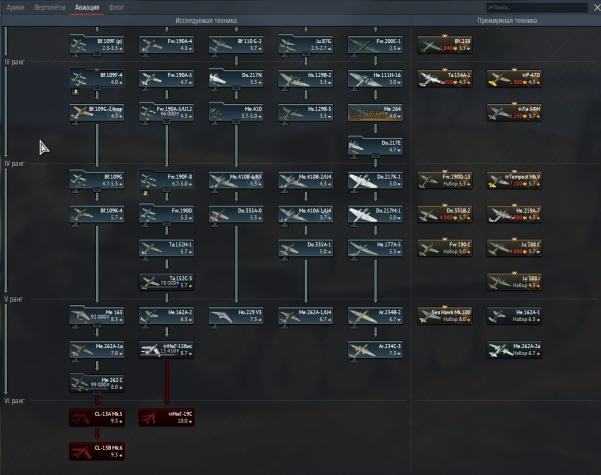Select the He.162A-1 pack card
This screenshot has height=475, width=601.
pos(514,316)
